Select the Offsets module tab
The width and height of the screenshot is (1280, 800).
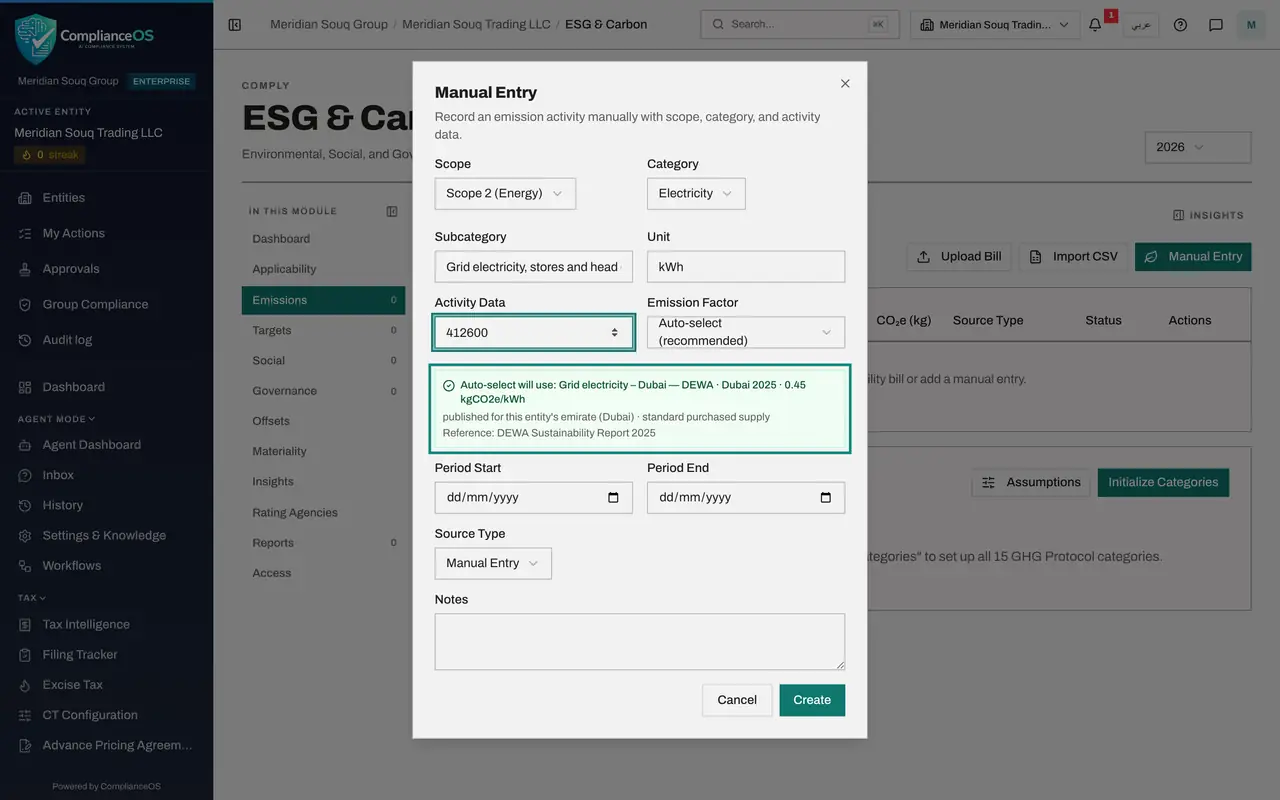coord(323,421)
